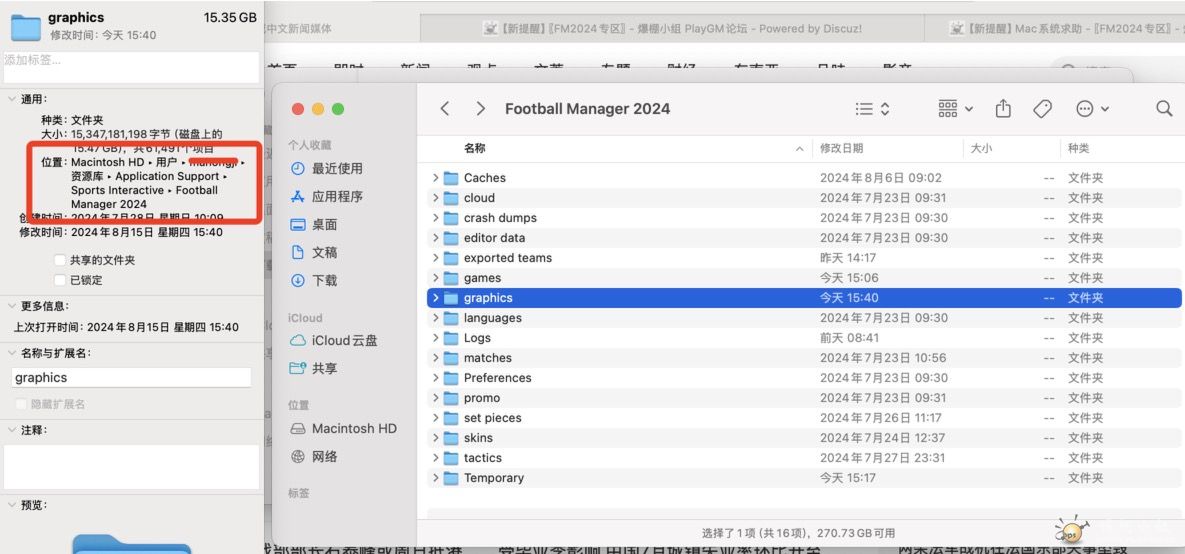Collapse the 通用 section in info panel
The width and height of the screenshot is (1185, 554).
click(x=11, y=99)
